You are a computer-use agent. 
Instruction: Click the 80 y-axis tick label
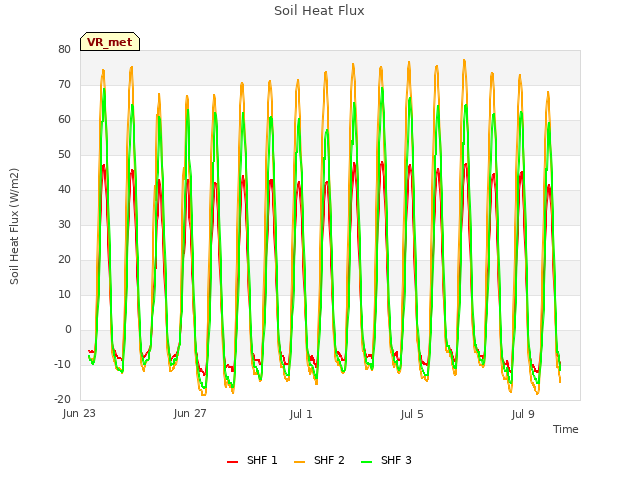64,49
